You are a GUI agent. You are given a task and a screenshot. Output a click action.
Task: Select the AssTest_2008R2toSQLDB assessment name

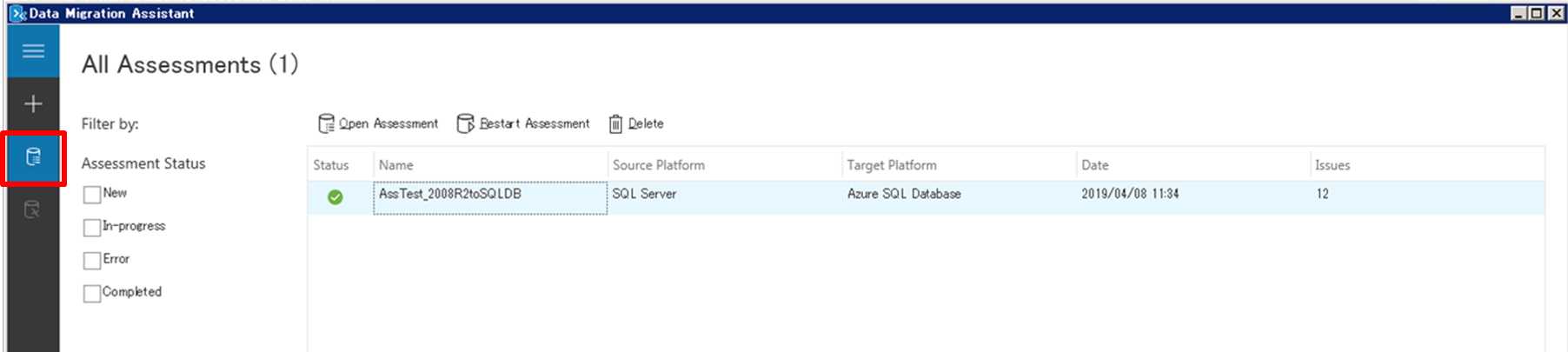click(490, 198)
